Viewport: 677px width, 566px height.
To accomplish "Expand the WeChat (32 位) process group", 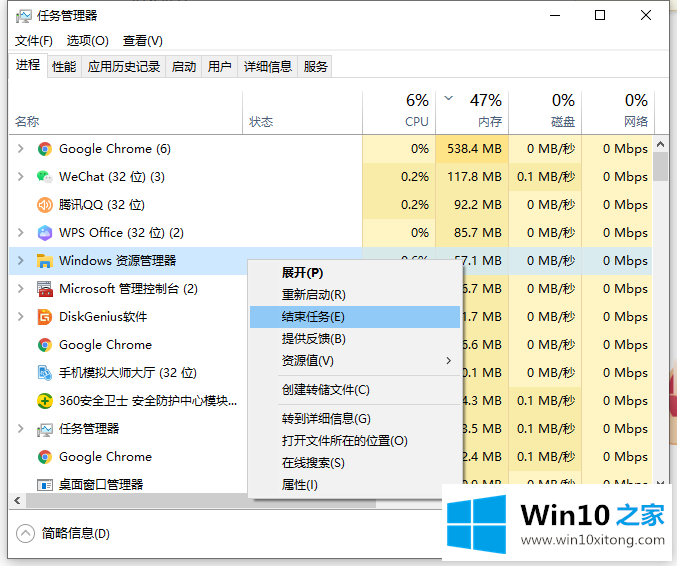I will point(20,177).
